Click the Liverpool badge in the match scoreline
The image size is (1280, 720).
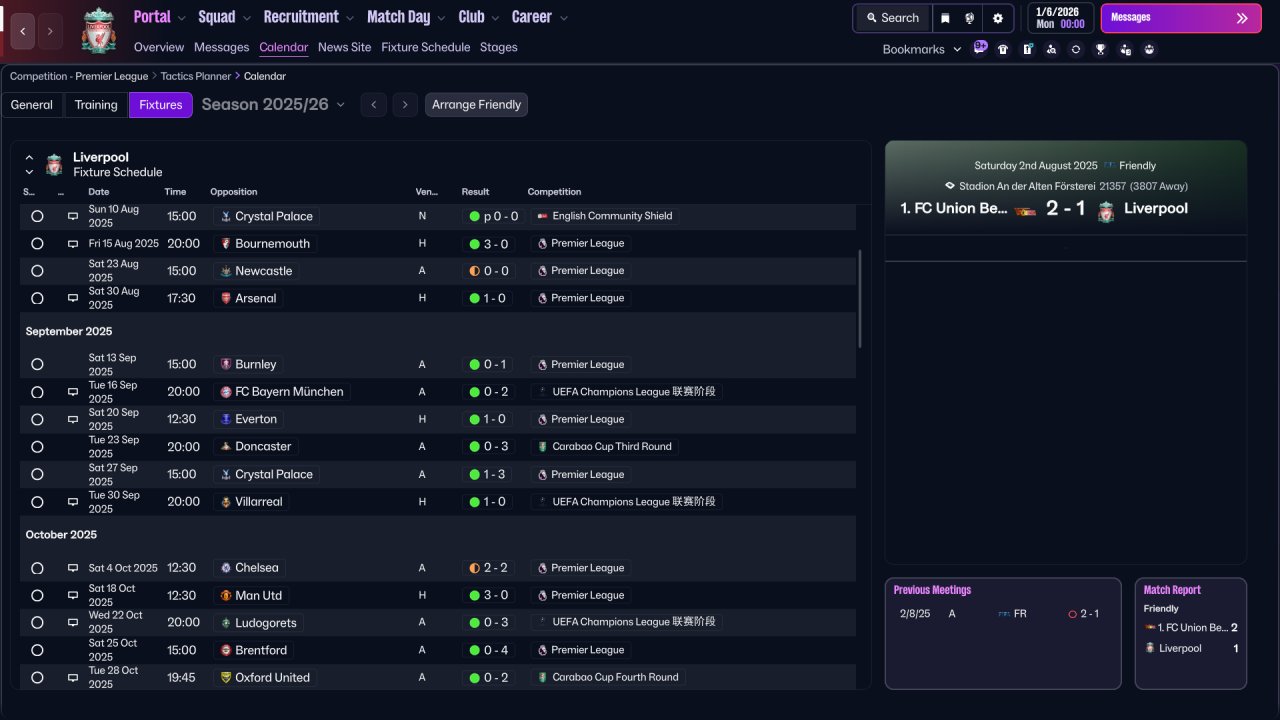click(x=1106, y=210)
